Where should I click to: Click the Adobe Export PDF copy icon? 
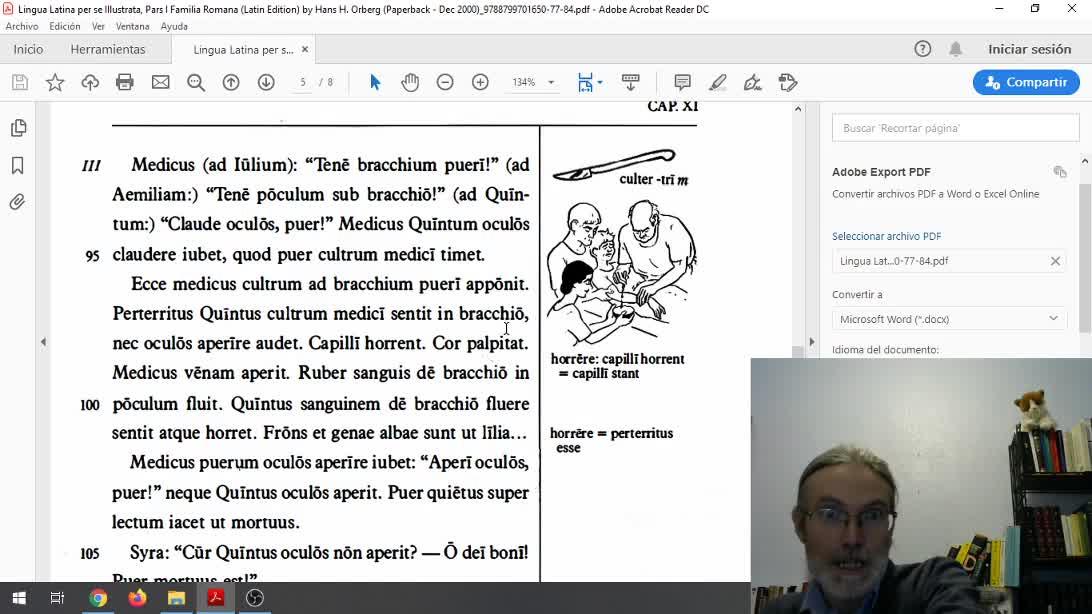click(x=1060, y=172)
